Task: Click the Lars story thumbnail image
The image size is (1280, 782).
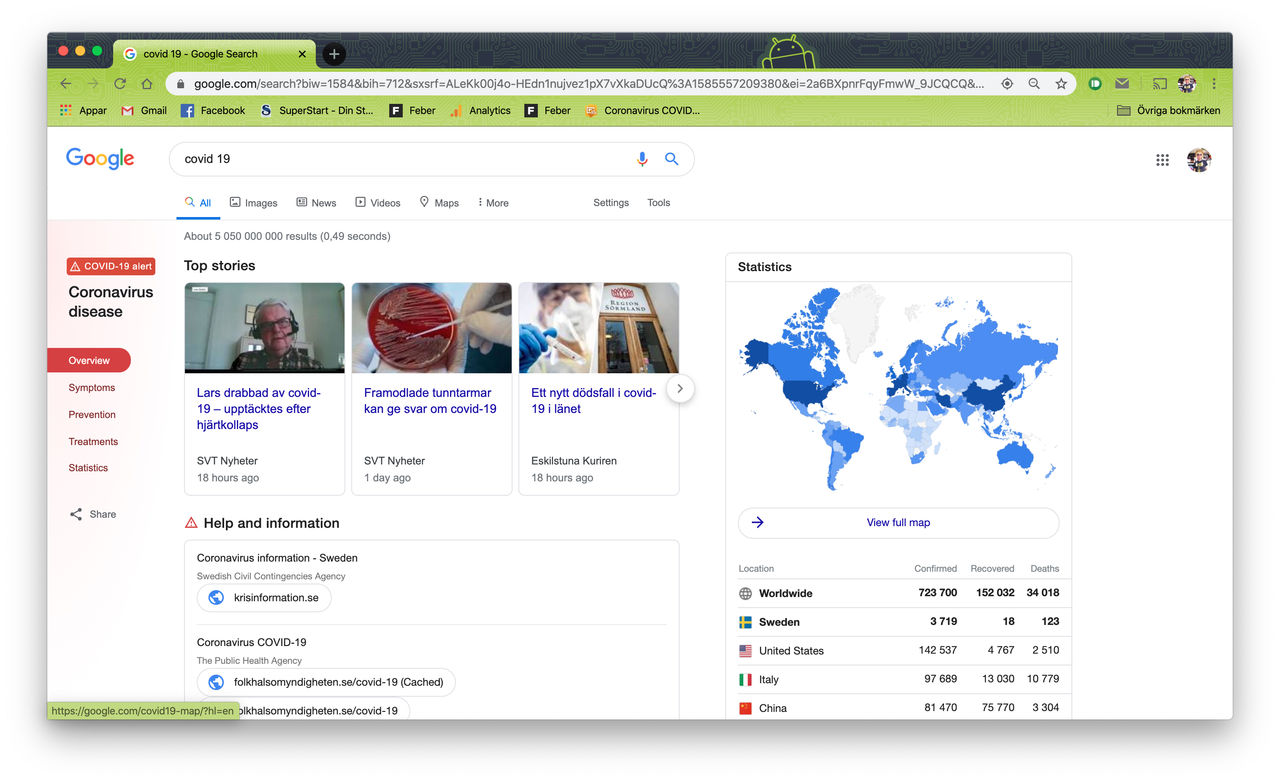Action: [265, 328]
